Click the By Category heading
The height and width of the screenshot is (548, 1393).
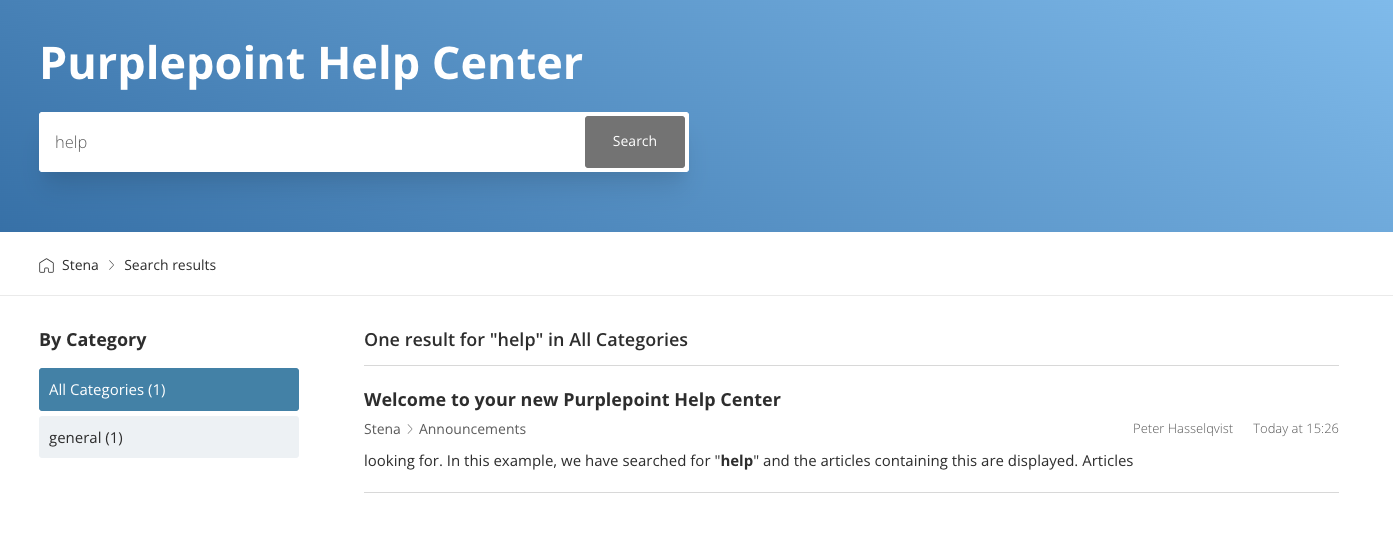[x=93, y=340]
